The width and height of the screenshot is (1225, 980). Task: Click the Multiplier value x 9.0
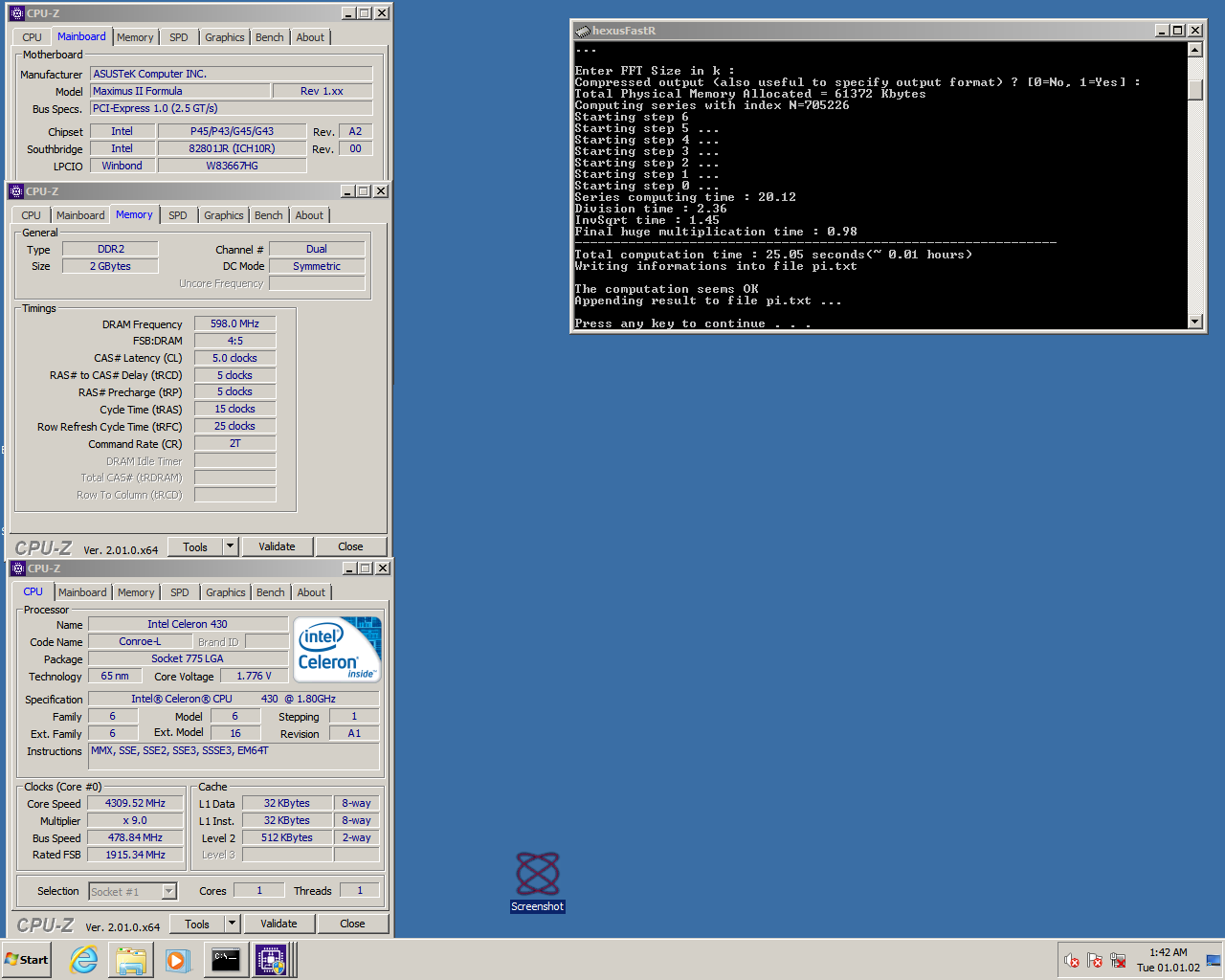pyautogui.click(x=135, y=820)
